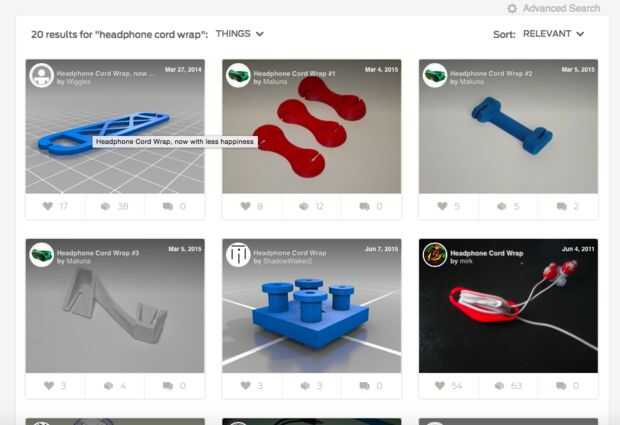Screen dimensions: 620x425
Task: Open Headphone Cord Wrap #2 title link
Action: (491, 74)
